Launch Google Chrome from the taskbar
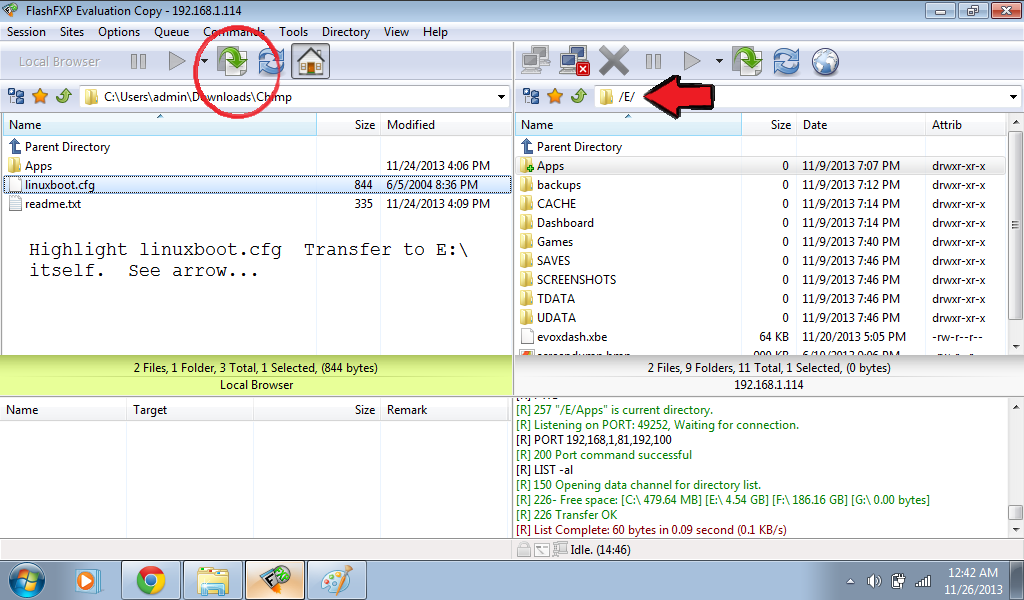 coord(151,580)
